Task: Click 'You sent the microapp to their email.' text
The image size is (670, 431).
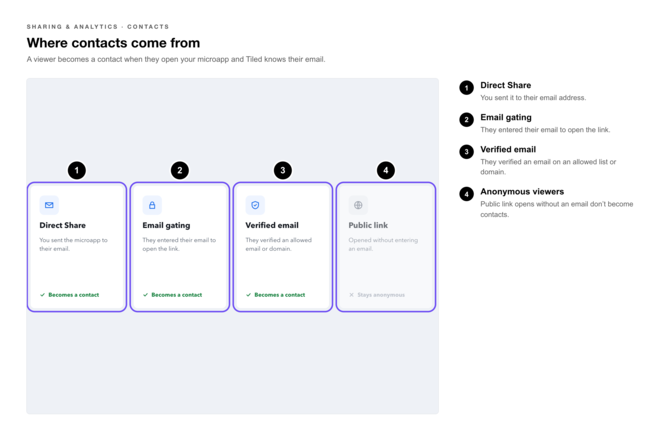Action: [x=73, y=244]
